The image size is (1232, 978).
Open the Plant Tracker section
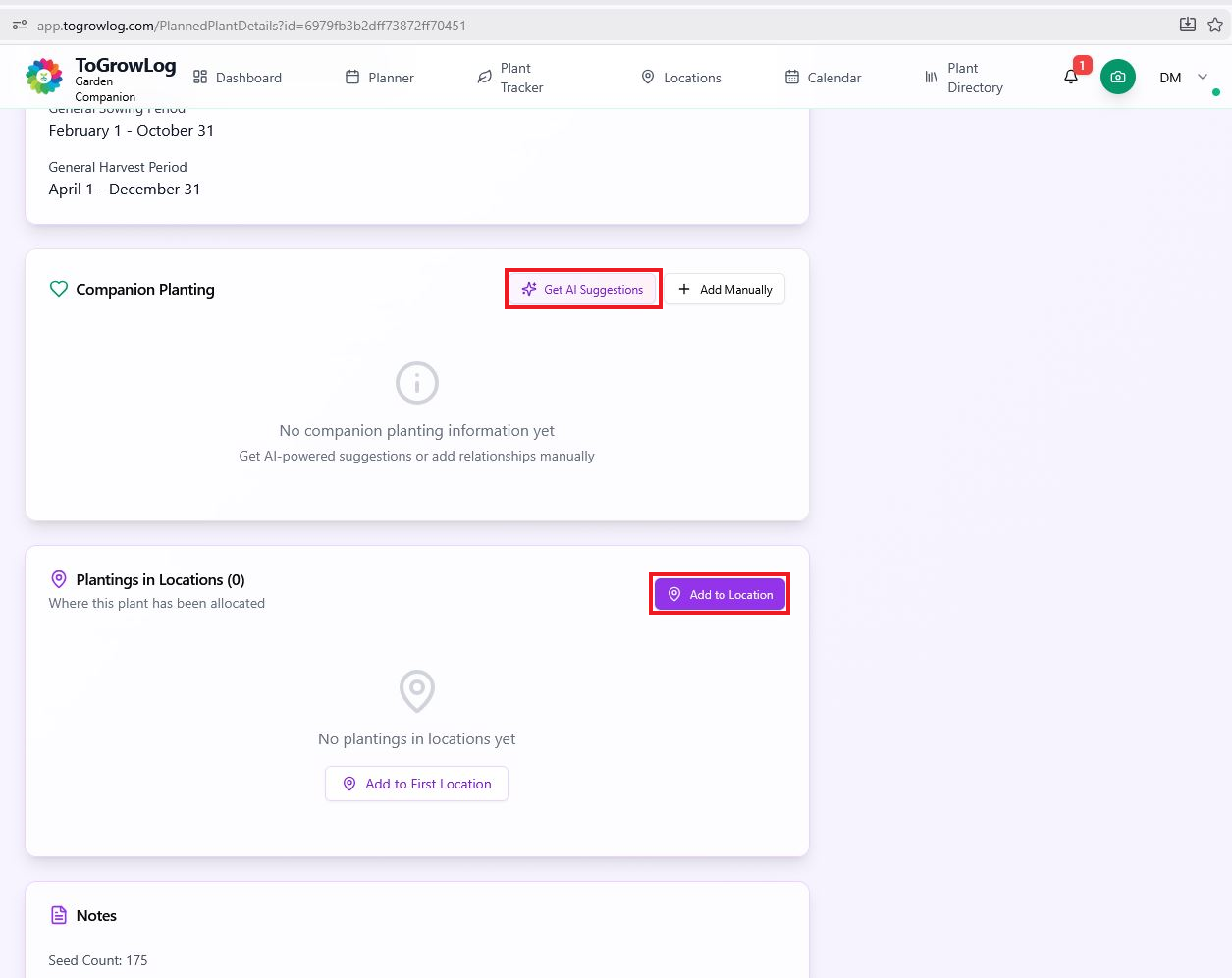pos(510,78)
